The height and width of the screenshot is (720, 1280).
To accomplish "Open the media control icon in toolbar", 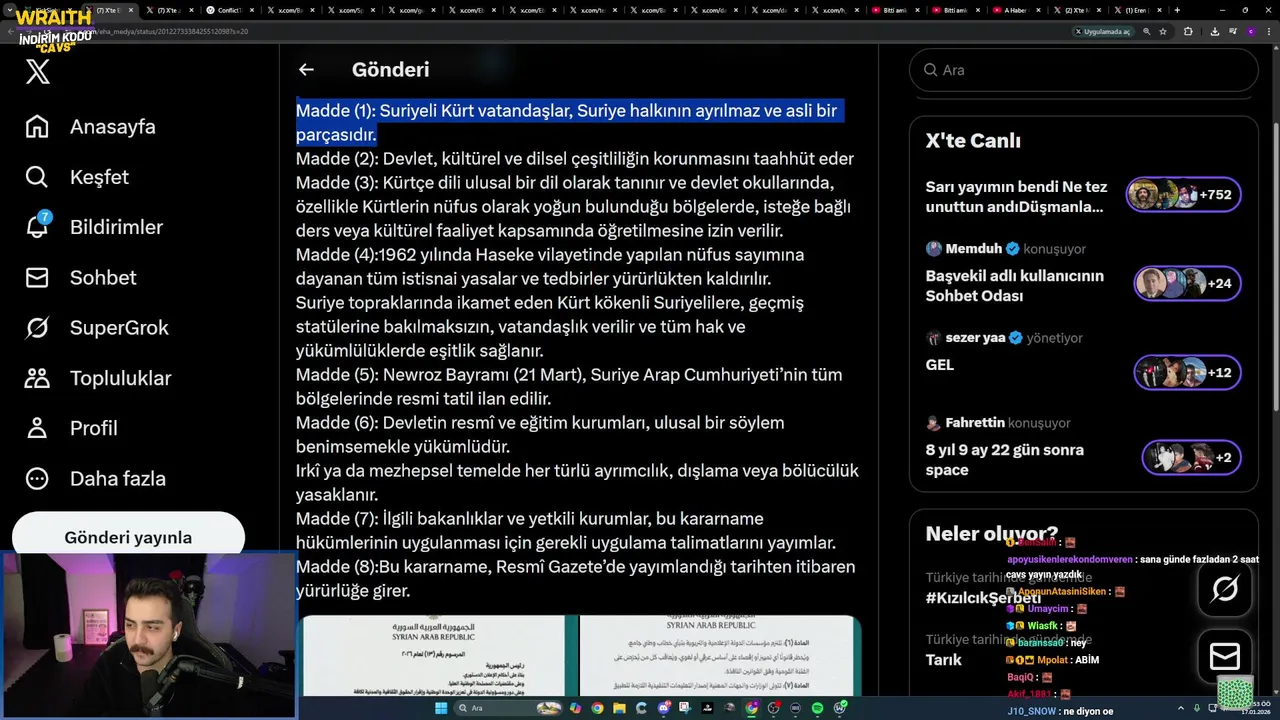I will (x=1232, y=31).
